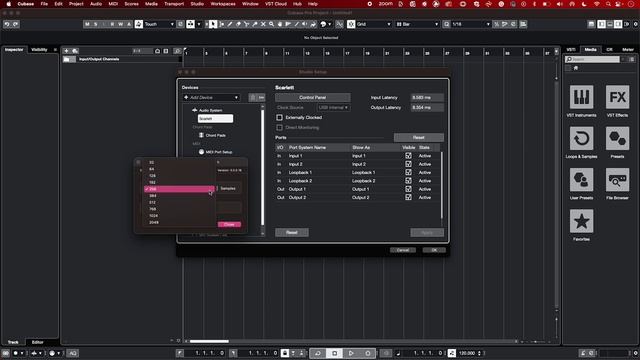This screenshot has height=360, width=640.
Task: Click the Media rack home icon
Action: [576, 68]
